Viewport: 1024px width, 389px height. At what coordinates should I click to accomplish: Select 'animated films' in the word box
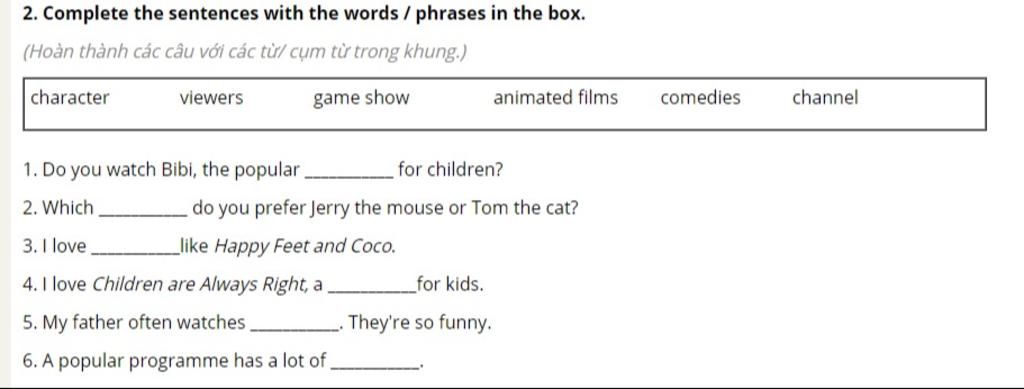pos(555,98)
